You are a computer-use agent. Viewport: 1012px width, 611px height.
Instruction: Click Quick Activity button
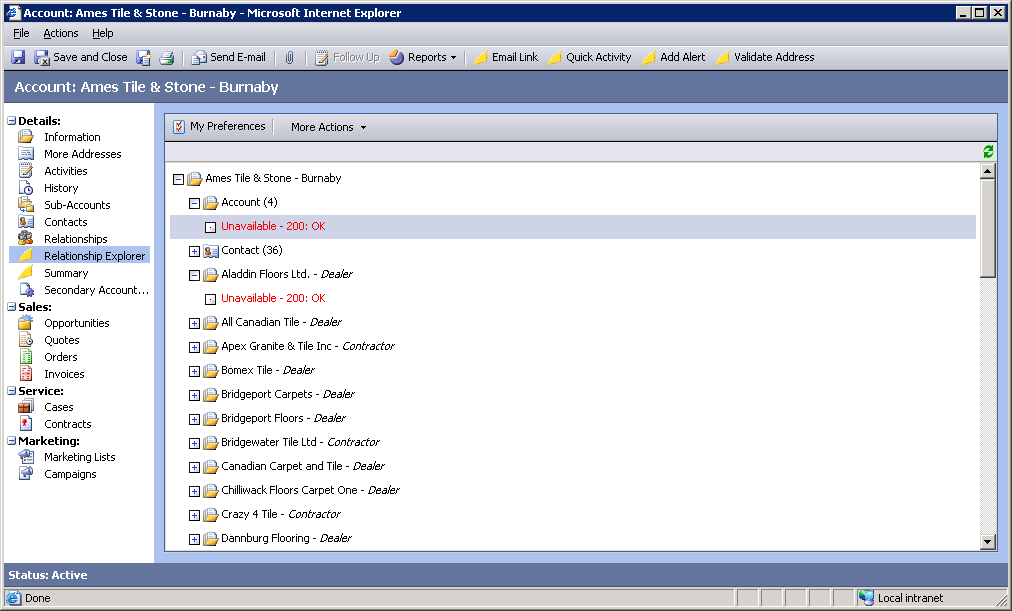[x=589, y=57]
